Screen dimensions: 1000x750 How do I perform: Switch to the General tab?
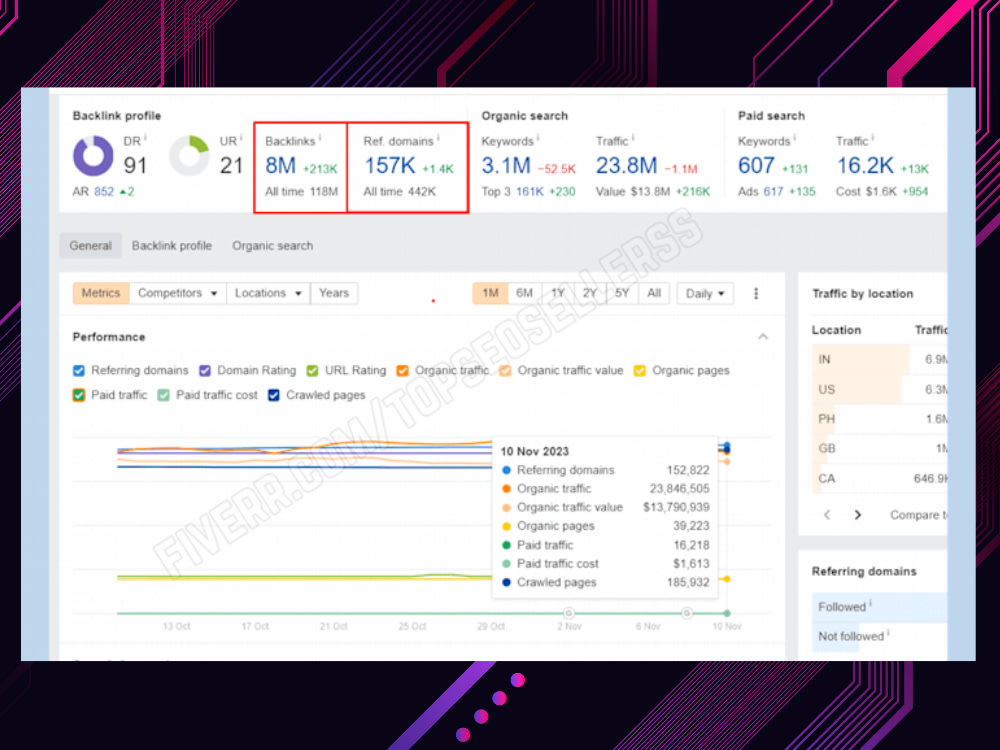pos(91,246)
